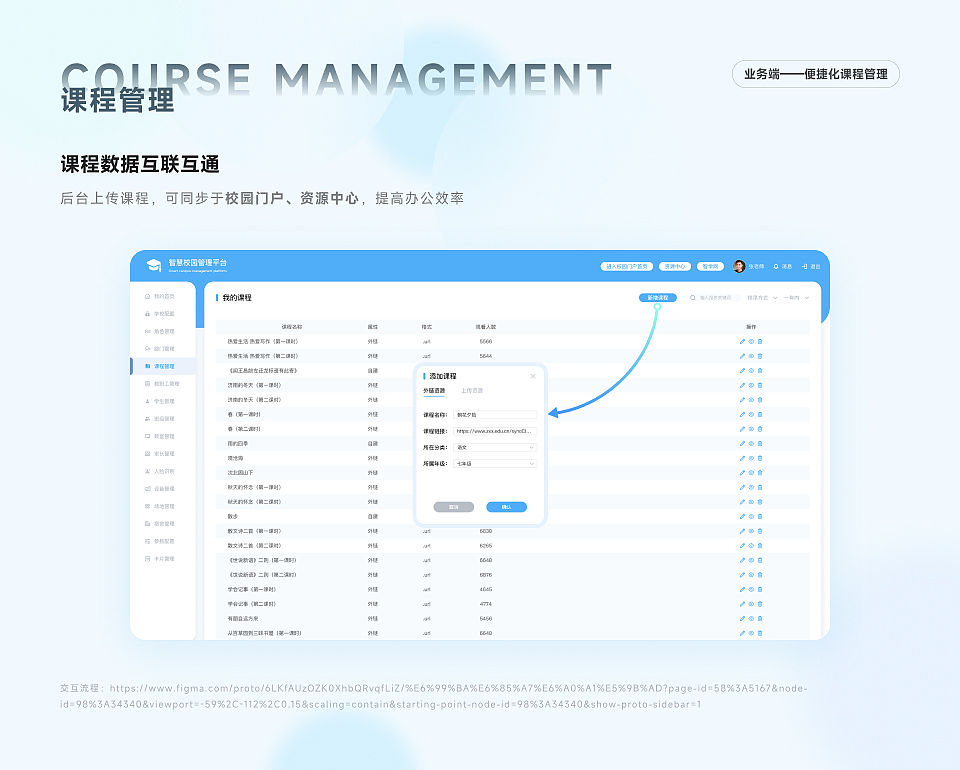Image resolution: width=960 pixels, height=770 pixels.
Task: Delete the course with 6640 views 《世说新语》 row
Action: pyautogui.click(x=760, y=561)
